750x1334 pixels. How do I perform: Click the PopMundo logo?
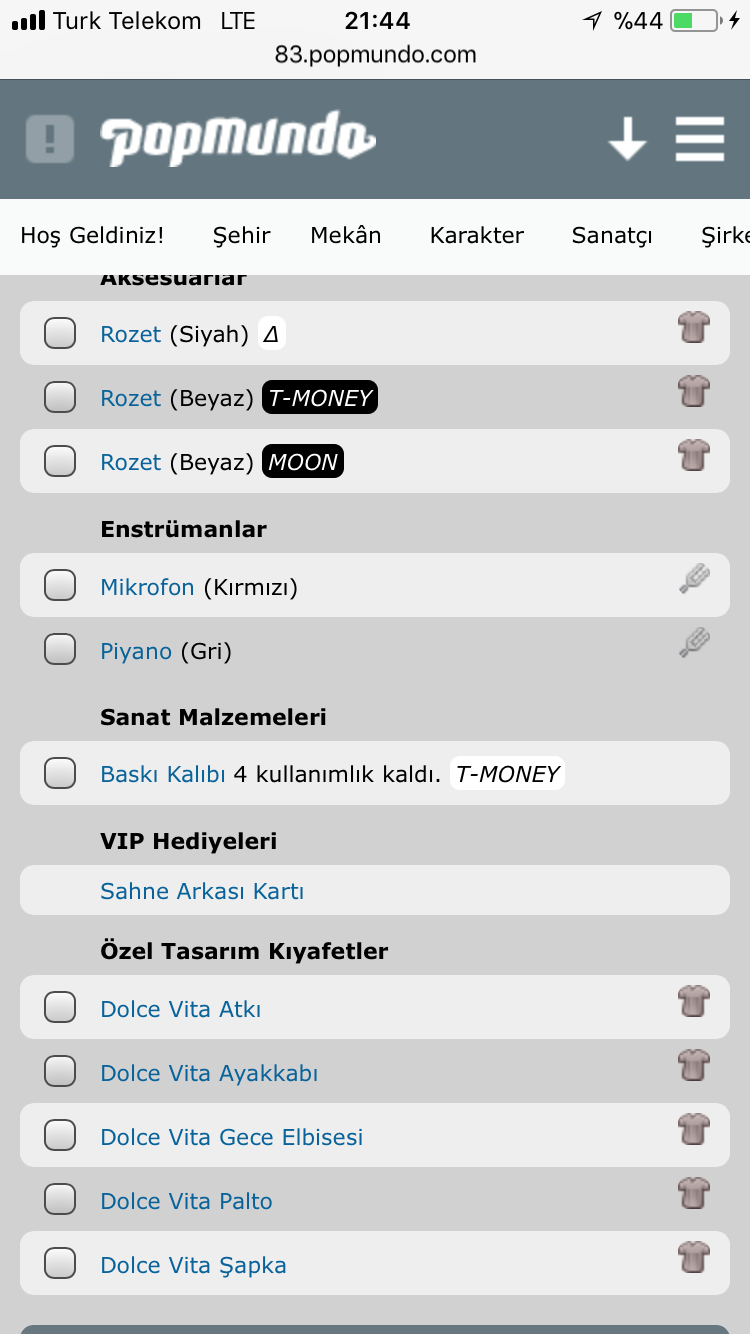(x=237, y=138)
